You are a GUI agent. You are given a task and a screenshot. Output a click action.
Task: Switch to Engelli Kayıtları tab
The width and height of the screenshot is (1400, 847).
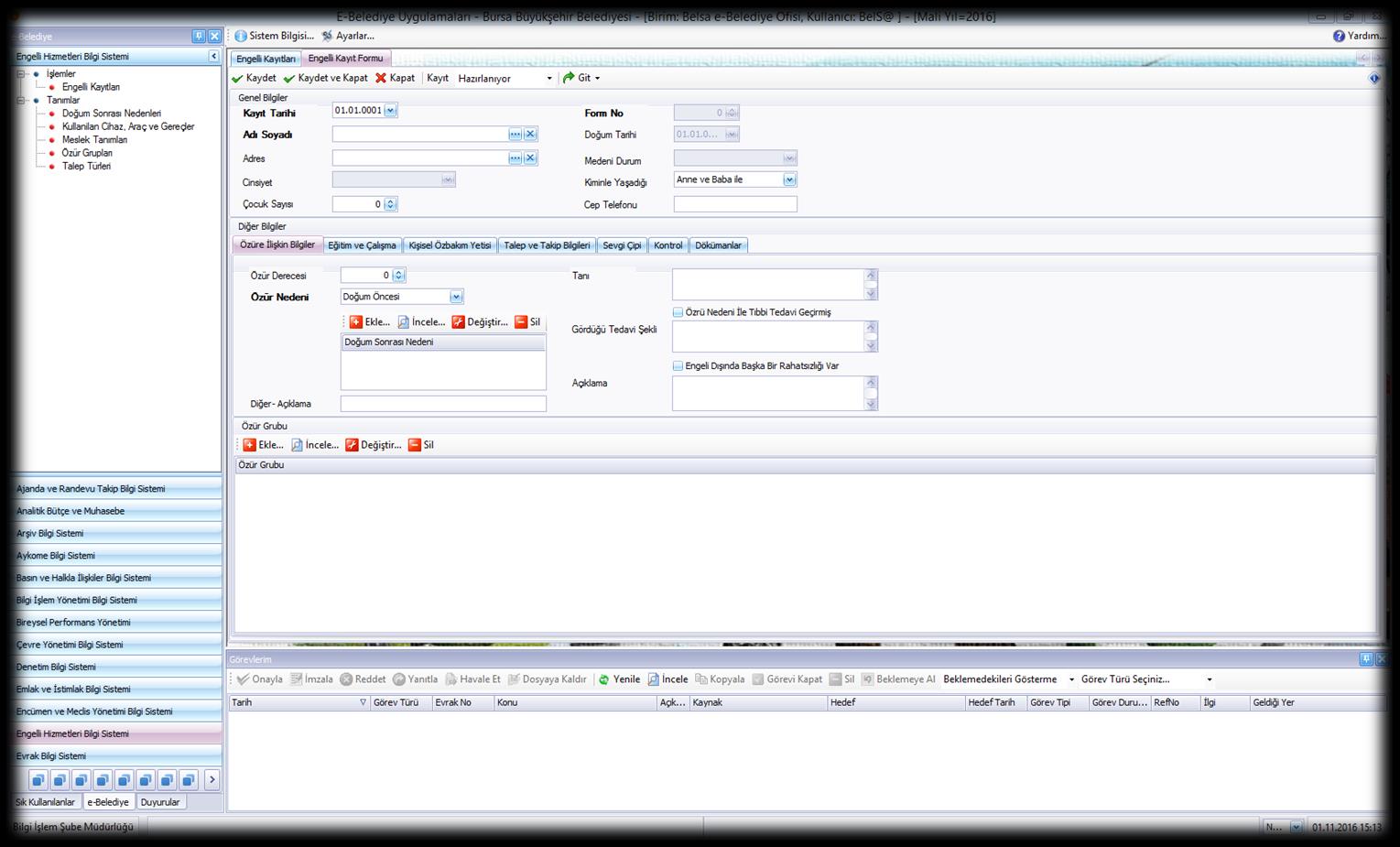click(x=266, y=59)
